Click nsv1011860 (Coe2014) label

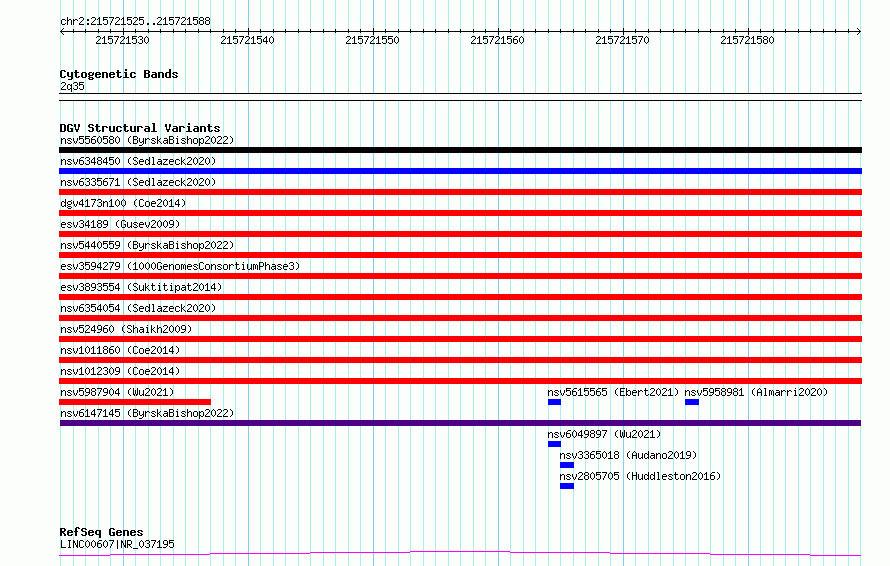(120, 350)
